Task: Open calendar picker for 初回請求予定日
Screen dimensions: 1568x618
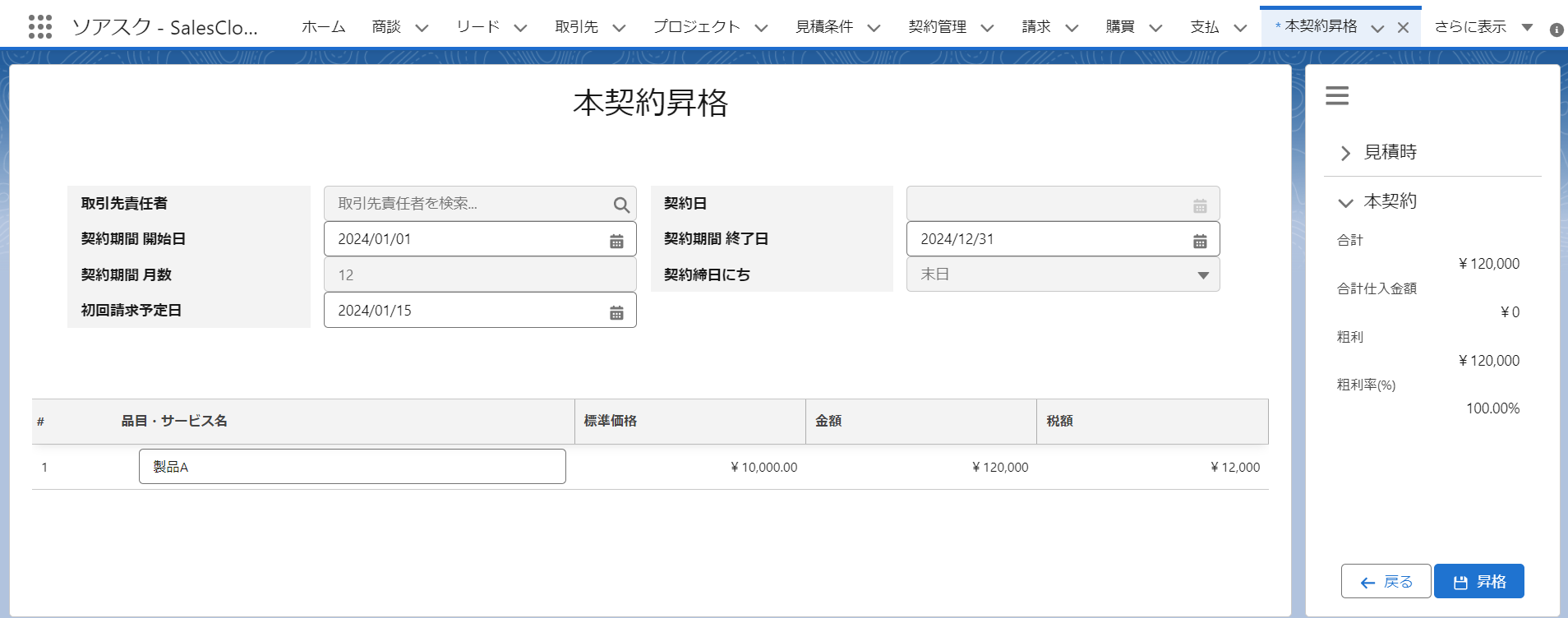Action: point(616,311)
